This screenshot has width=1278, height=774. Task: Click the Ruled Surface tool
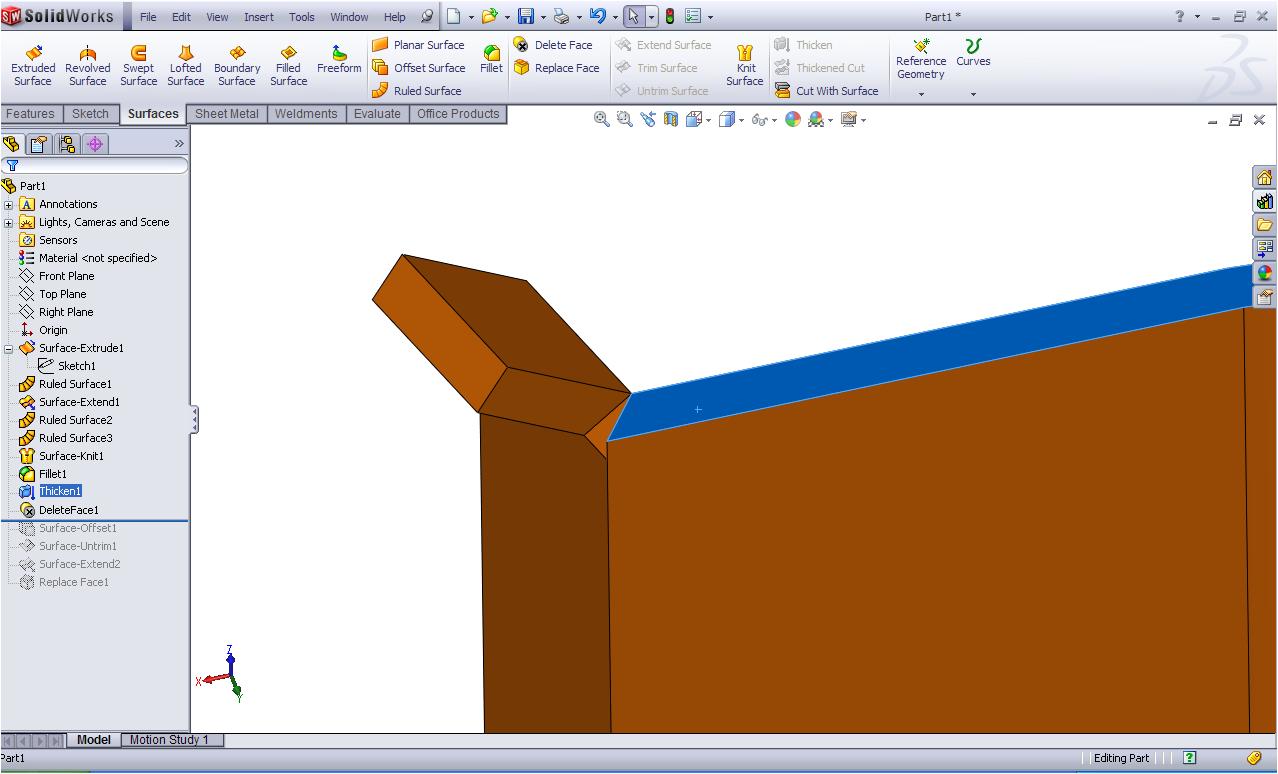pyautogui.click(x=416, y=91)
